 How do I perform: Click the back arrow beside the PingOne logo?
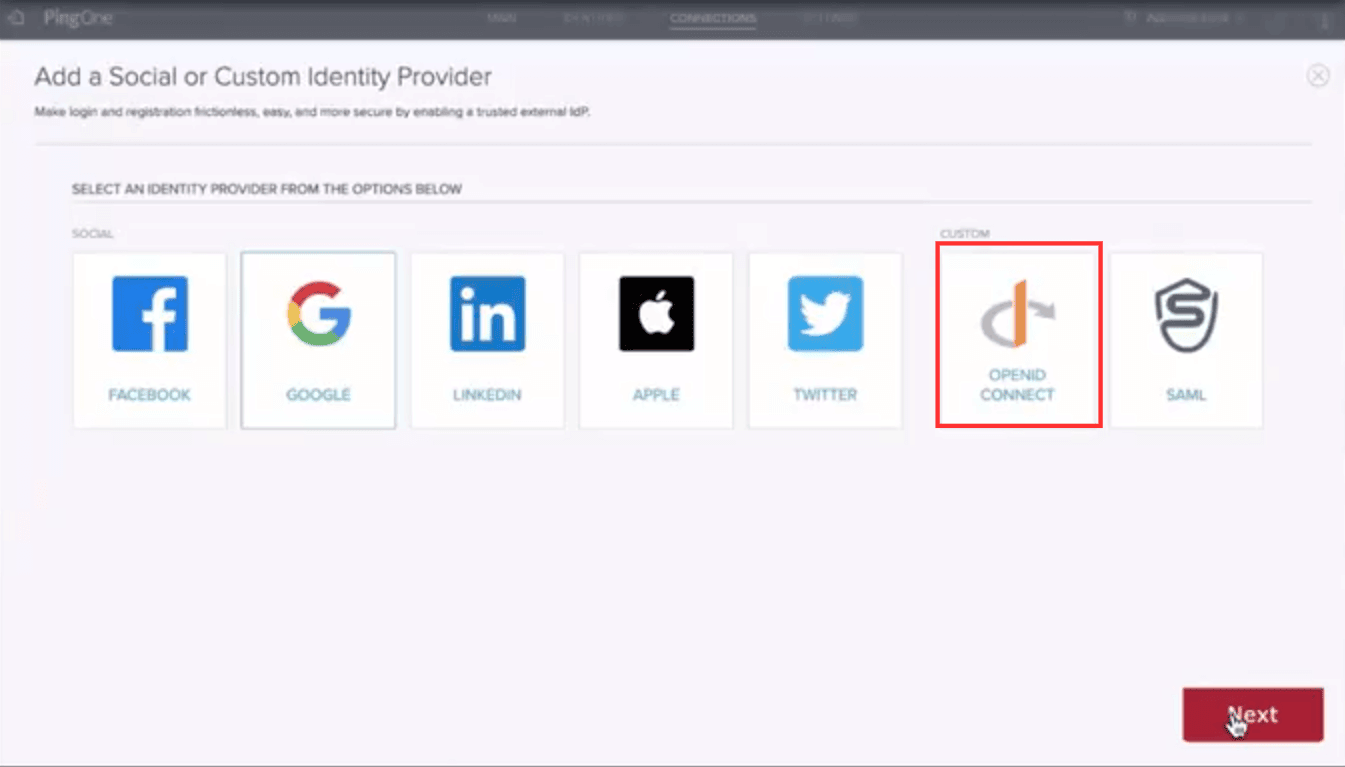[16, 17]
